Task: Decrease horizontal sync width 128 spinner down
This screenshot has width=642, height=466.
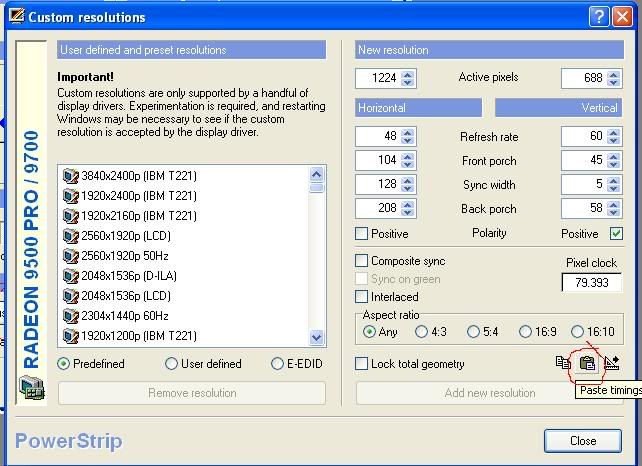Action: [407, 188]
